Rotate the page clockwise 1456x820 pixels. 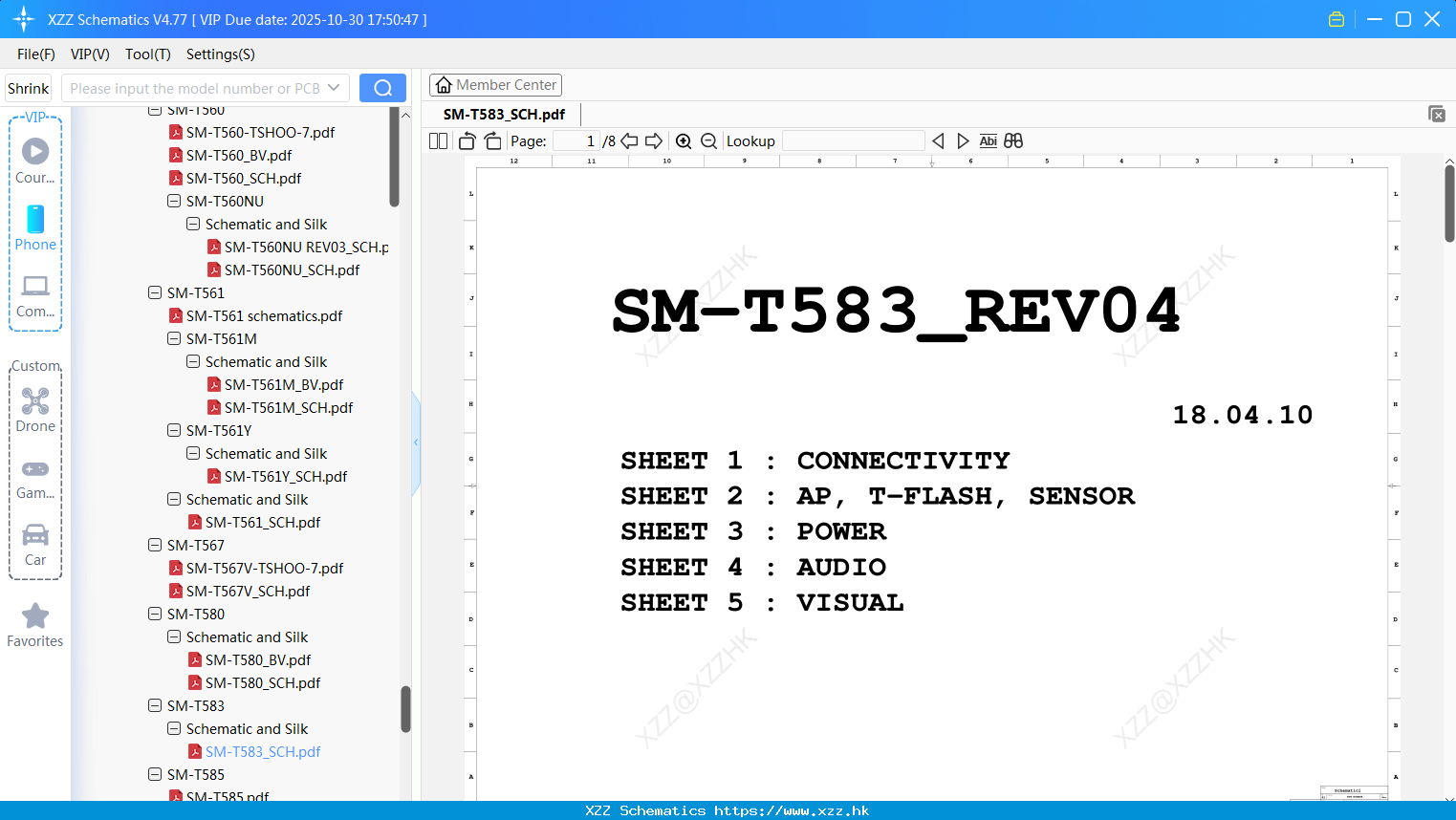click(492, 140)
